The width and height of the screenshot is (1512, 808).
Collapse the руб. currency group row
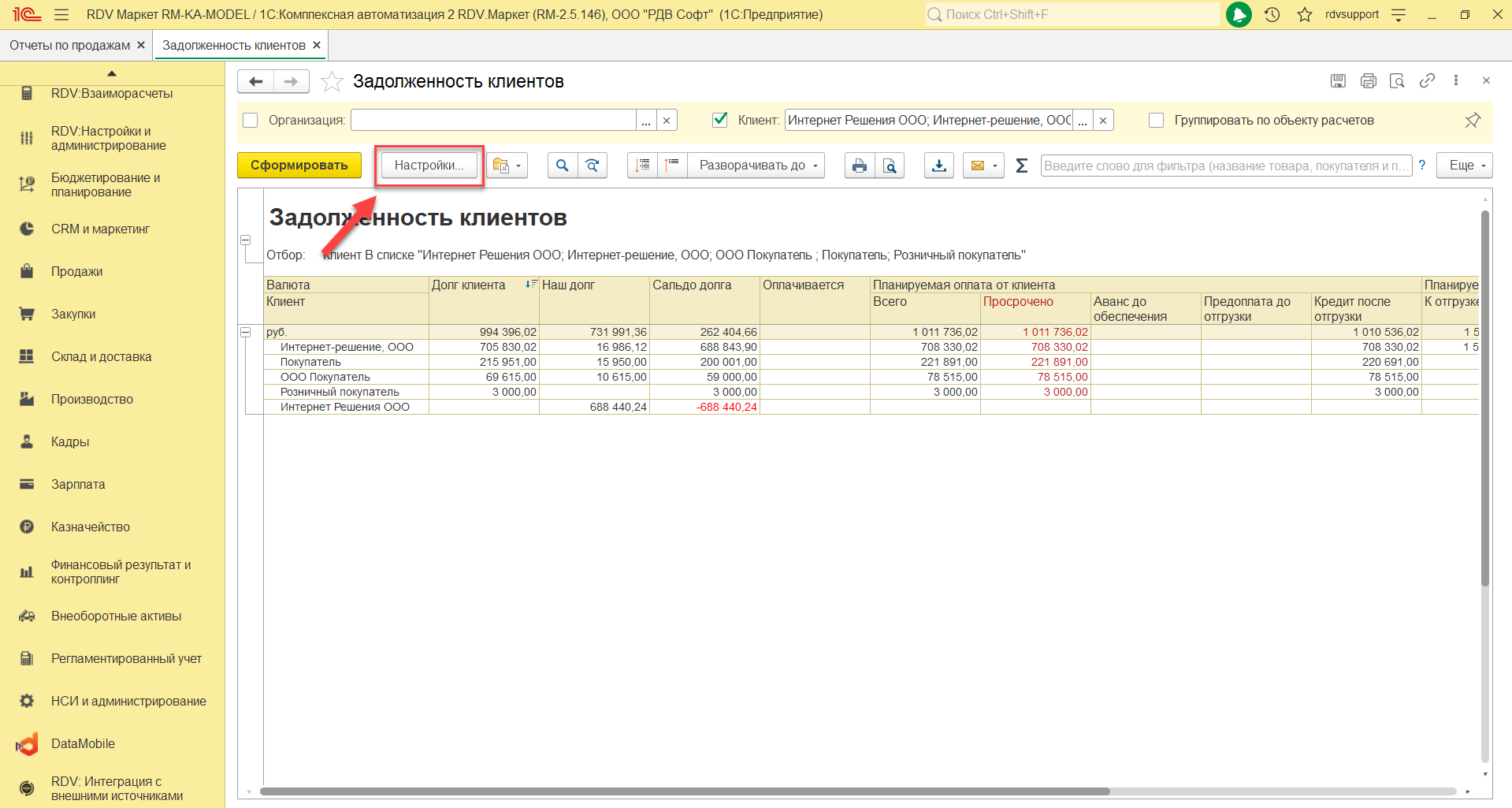(246, 332)
